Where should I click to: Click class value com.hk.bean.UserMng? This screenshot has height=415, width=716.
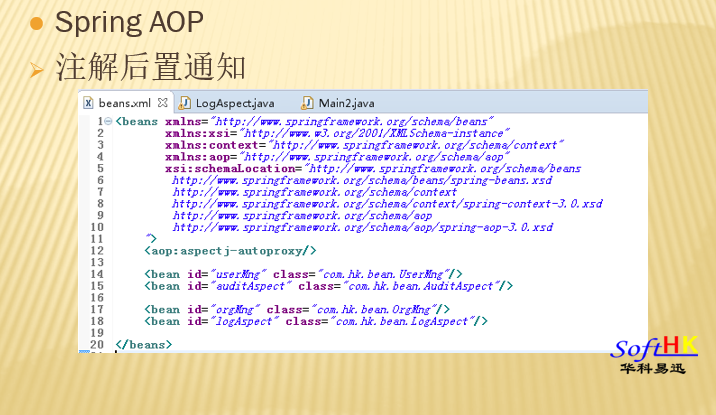pos(383,274)
